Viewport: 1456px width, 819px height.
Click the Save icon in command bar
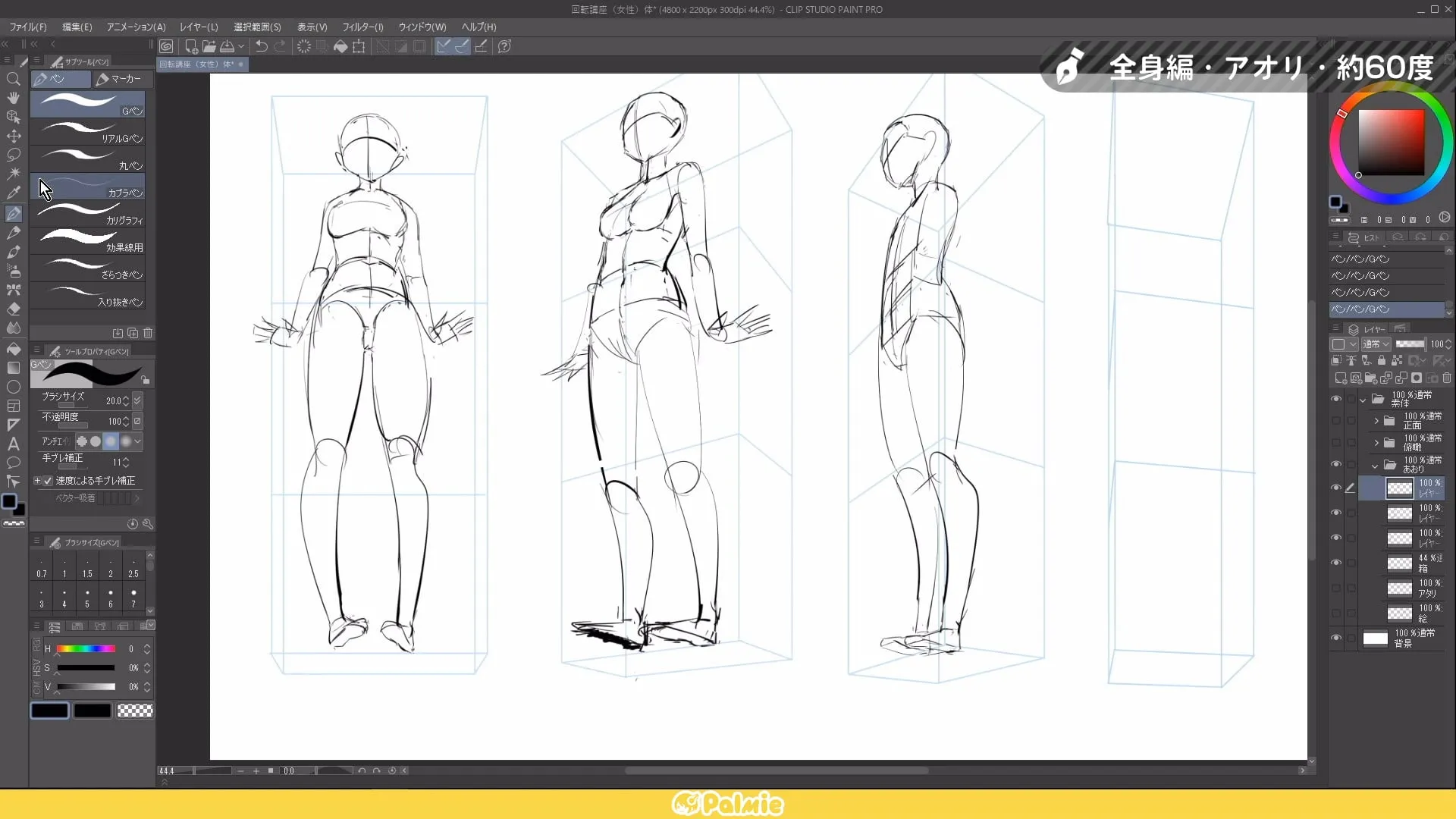pyautogui.click(x=227, y=46)
